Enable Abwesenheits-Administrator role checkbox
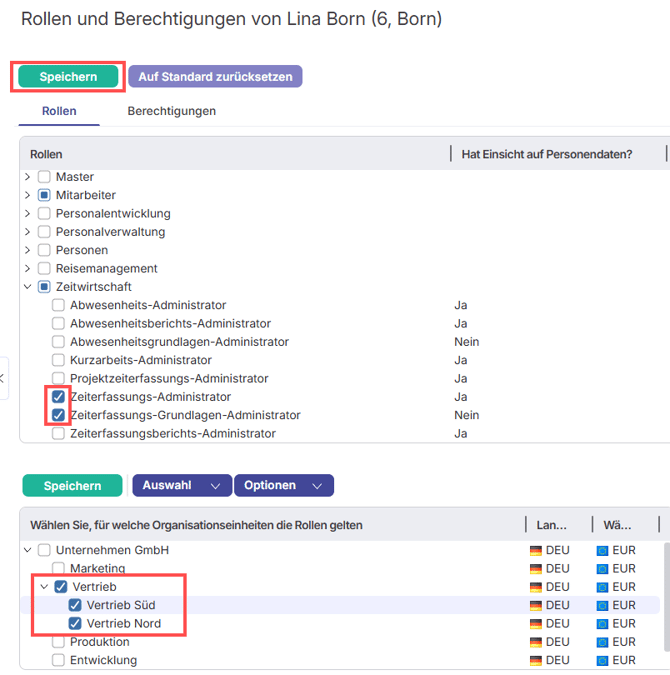670x675 pixels. [x=59, y=305]
